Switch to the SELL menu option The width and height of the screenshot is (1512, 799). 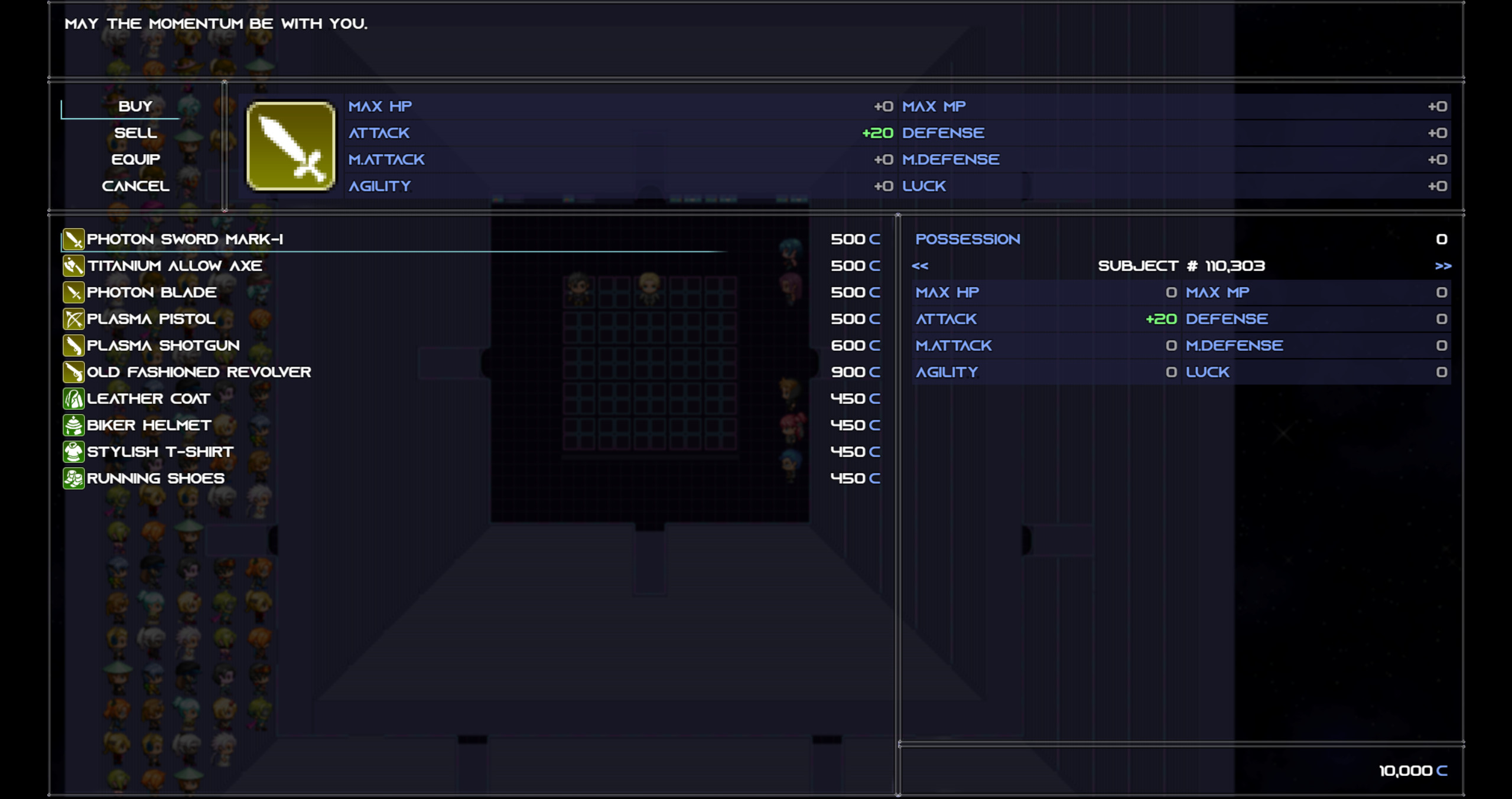tap(135, 133)
